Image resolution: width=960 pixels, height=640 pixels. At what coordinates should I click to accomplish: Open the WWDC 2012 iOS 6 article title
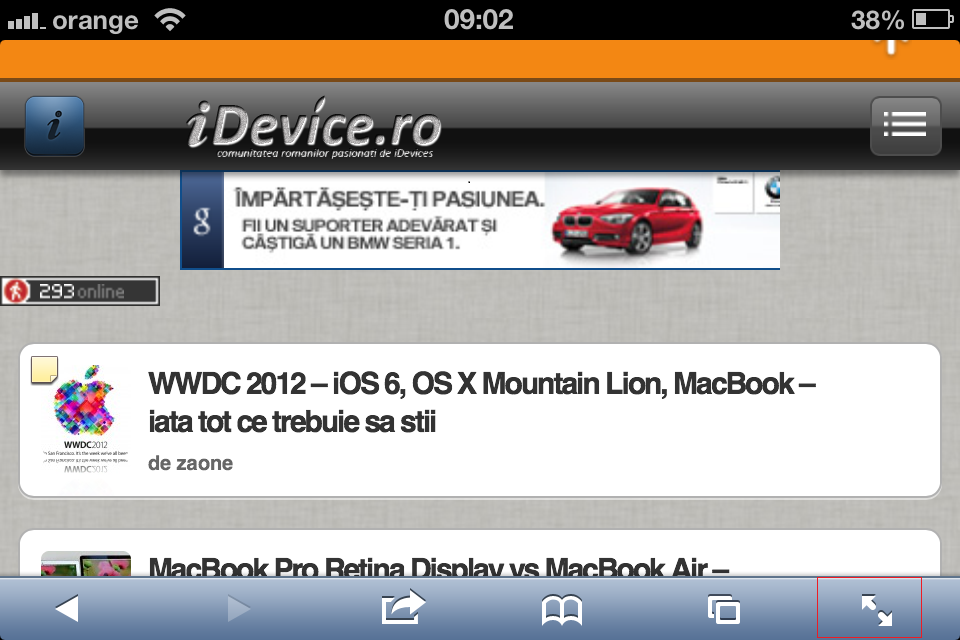tap(480, 402)
